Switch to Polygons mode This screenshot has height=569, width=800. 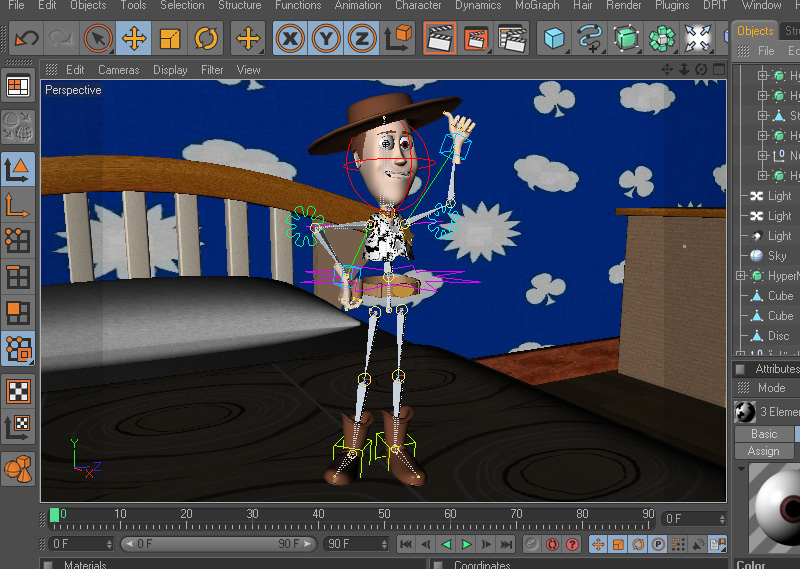pyautogui.click(x=18, y=312)
